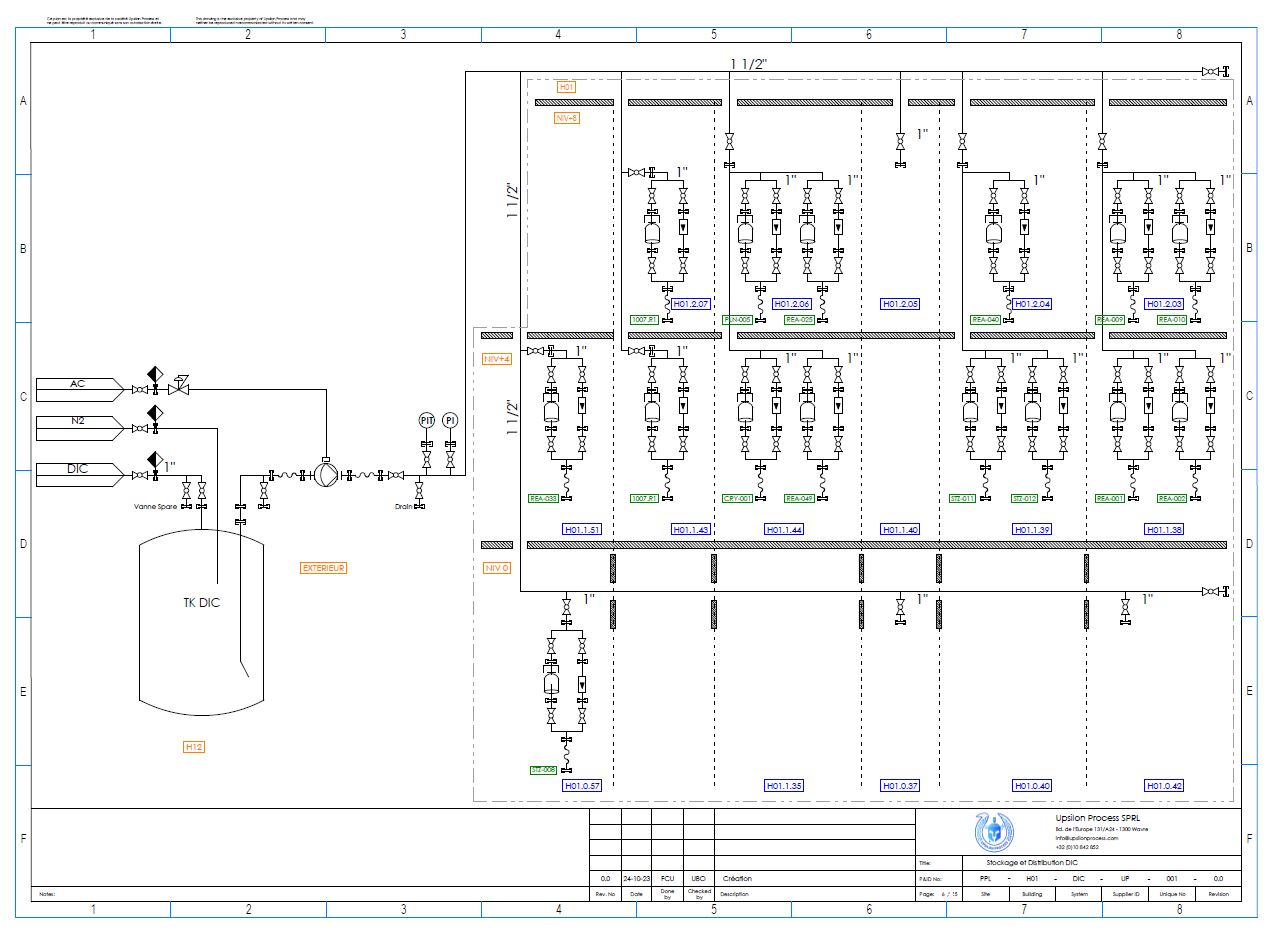Toggle the Vanne Spare valve
Viewport: 1274px width, 933px height.
187,490
